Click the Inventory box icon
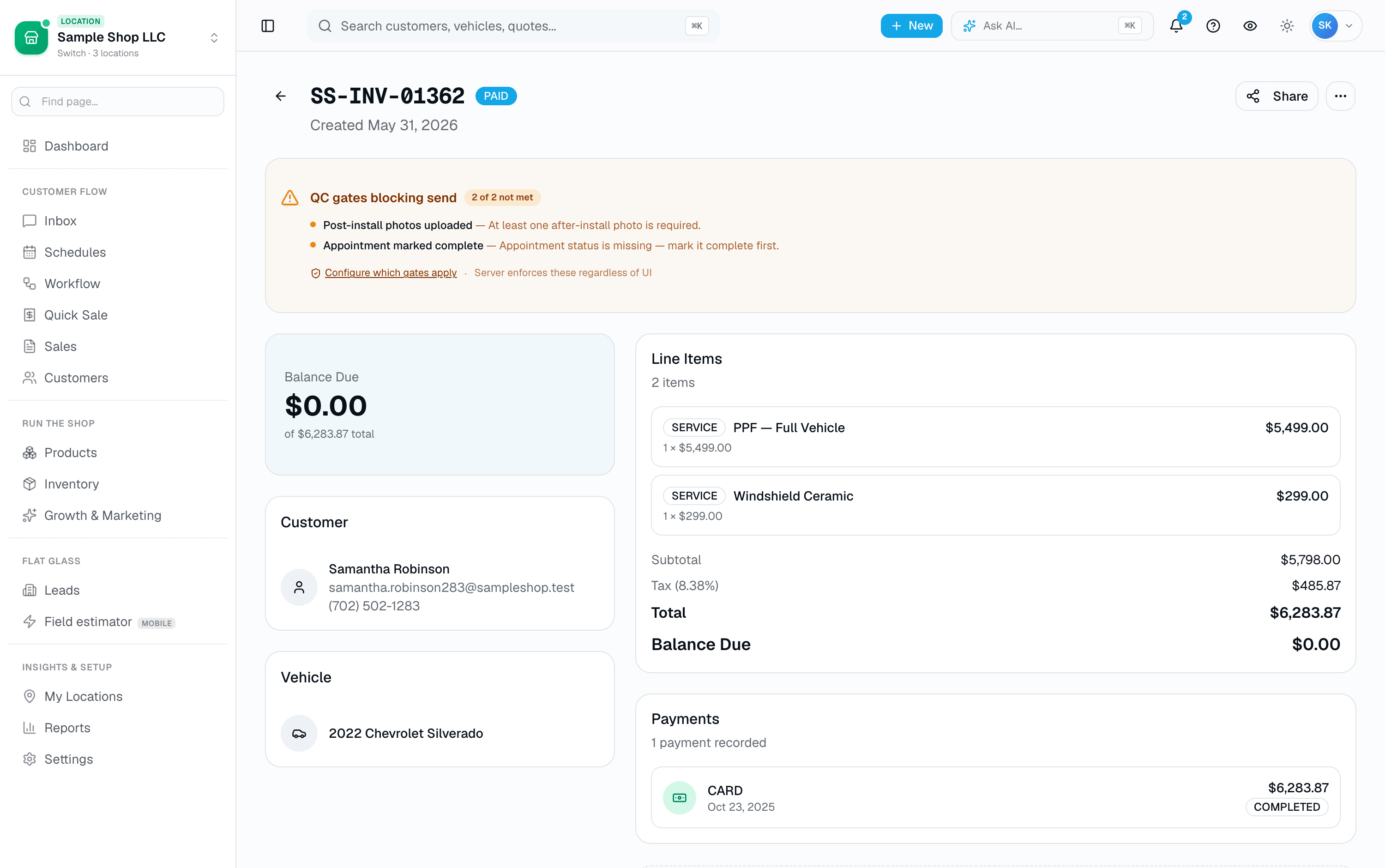This screenshot has height=868, width=1385. (x=29, y=484)
